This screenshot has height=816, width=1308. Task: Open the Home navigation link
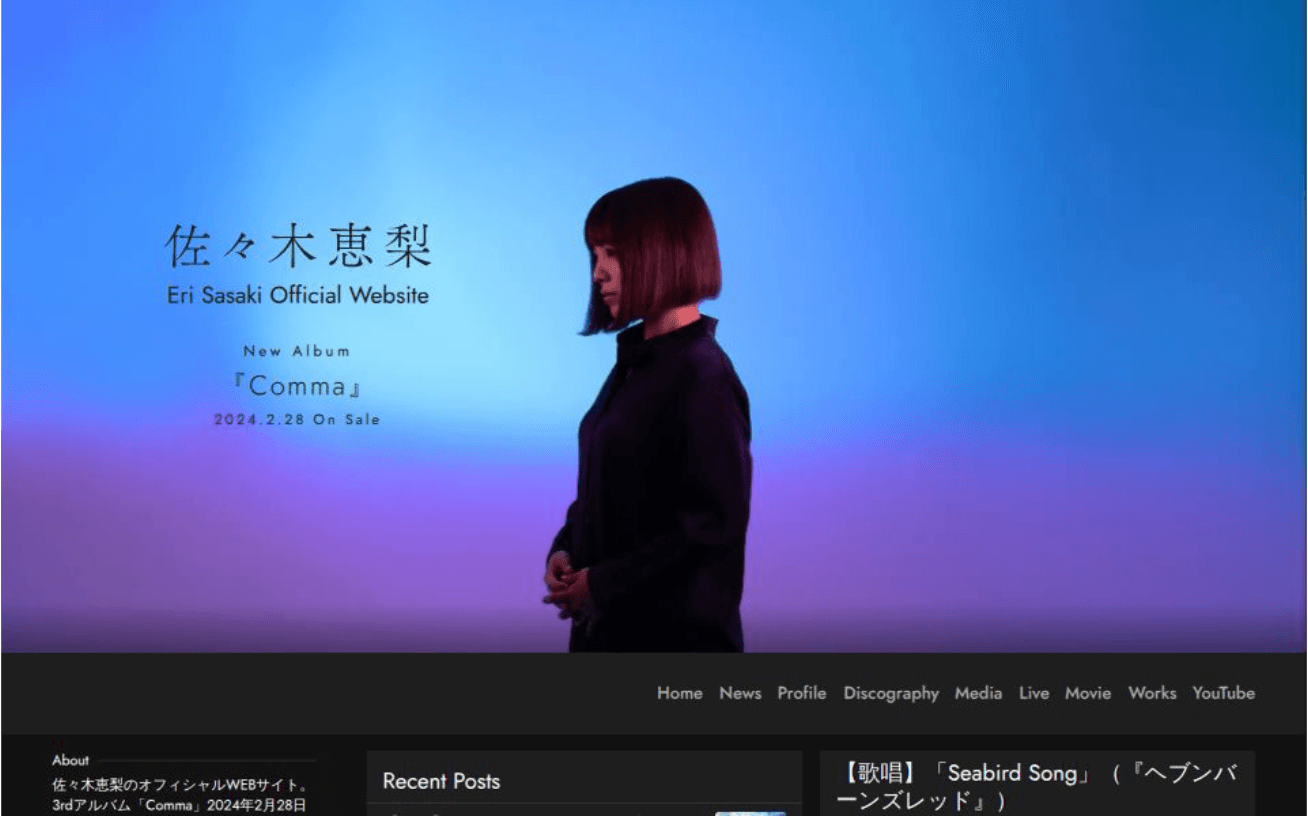pos(679,693)
